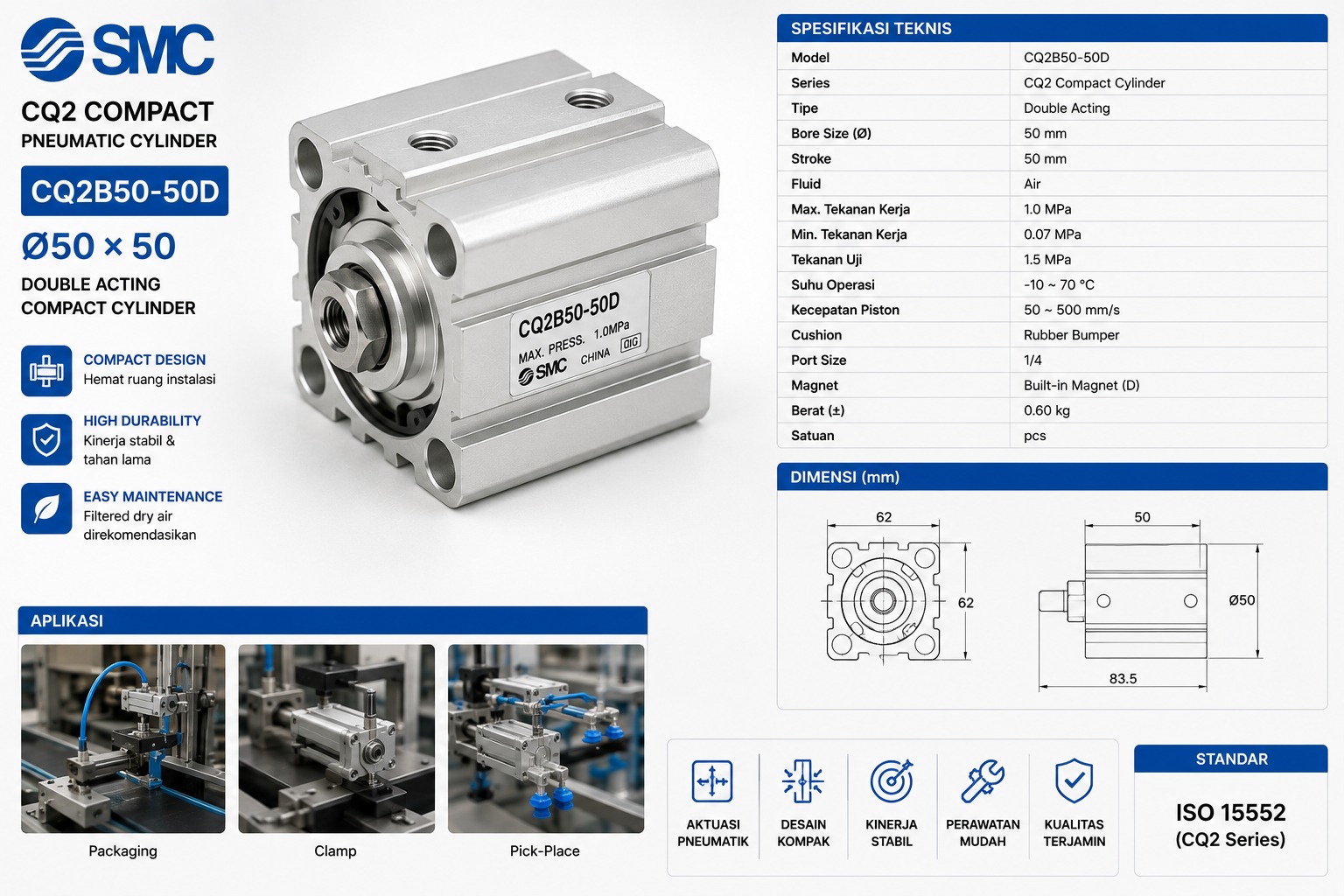This screenshot has width=1344, height=896.
Task: Click the Perawatan Mudah wrench icon
Action: (983, 780)
